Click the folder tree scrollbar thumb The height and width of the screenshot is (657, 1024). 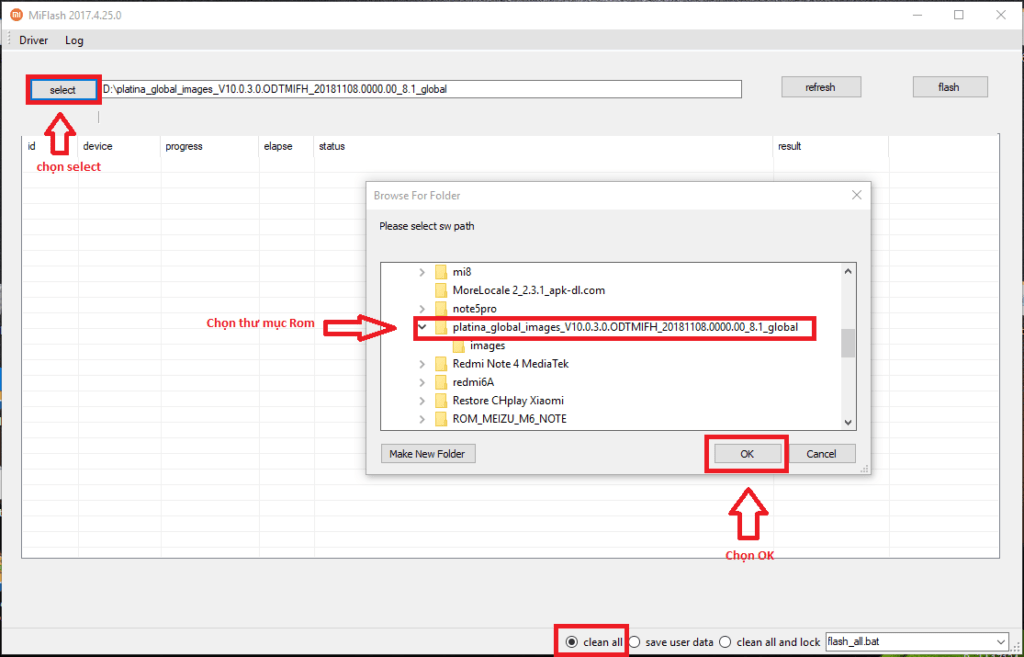[x=848, y=343]
